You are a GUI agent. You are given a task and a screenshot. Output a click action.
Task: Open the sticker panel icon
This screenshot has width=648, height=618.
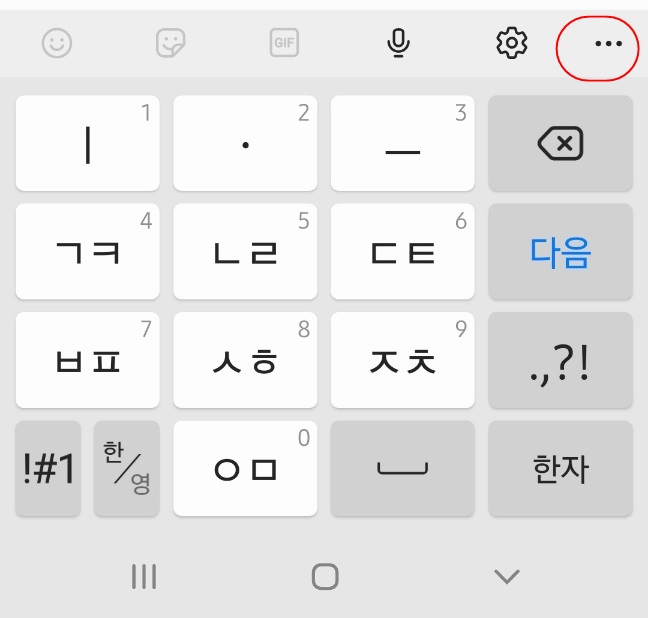[x=171, y=43]
